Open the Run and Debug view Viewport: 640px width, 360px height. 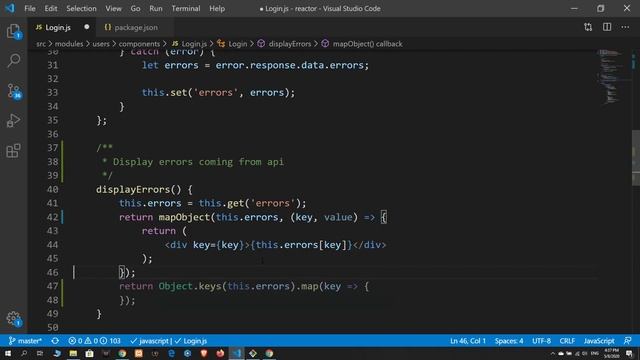point(13,121)
